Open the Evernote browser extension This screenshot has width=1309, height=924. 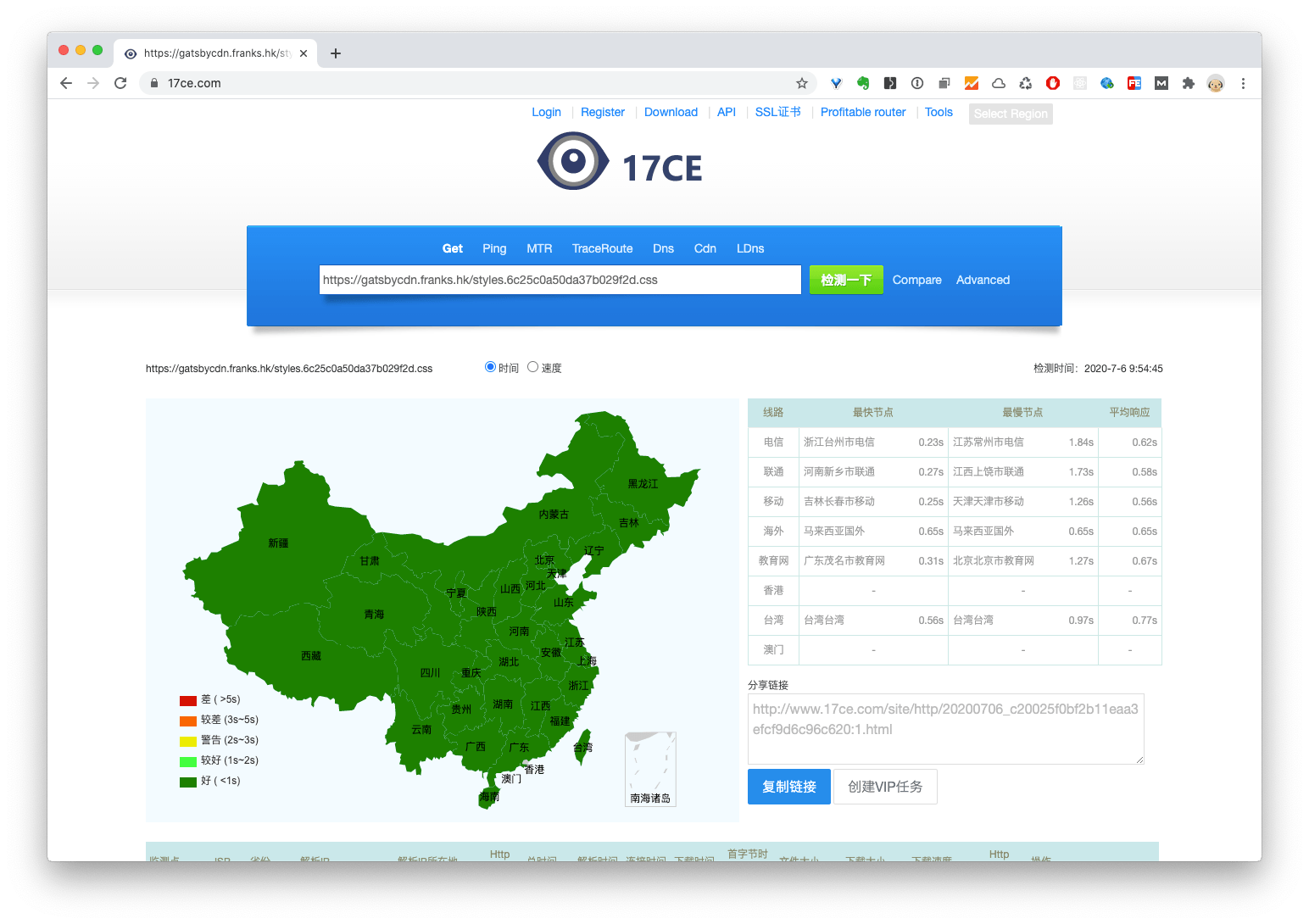coord(863,83)
